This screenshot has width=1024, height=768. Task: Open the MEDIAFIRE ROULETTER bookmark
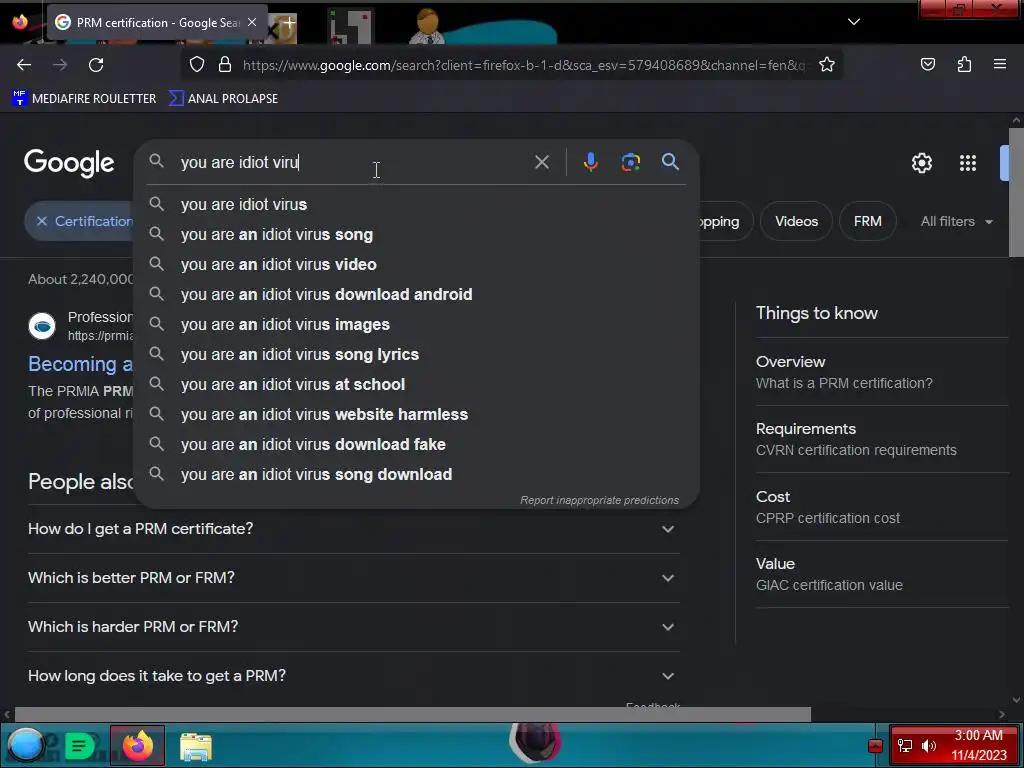point(84,99)
